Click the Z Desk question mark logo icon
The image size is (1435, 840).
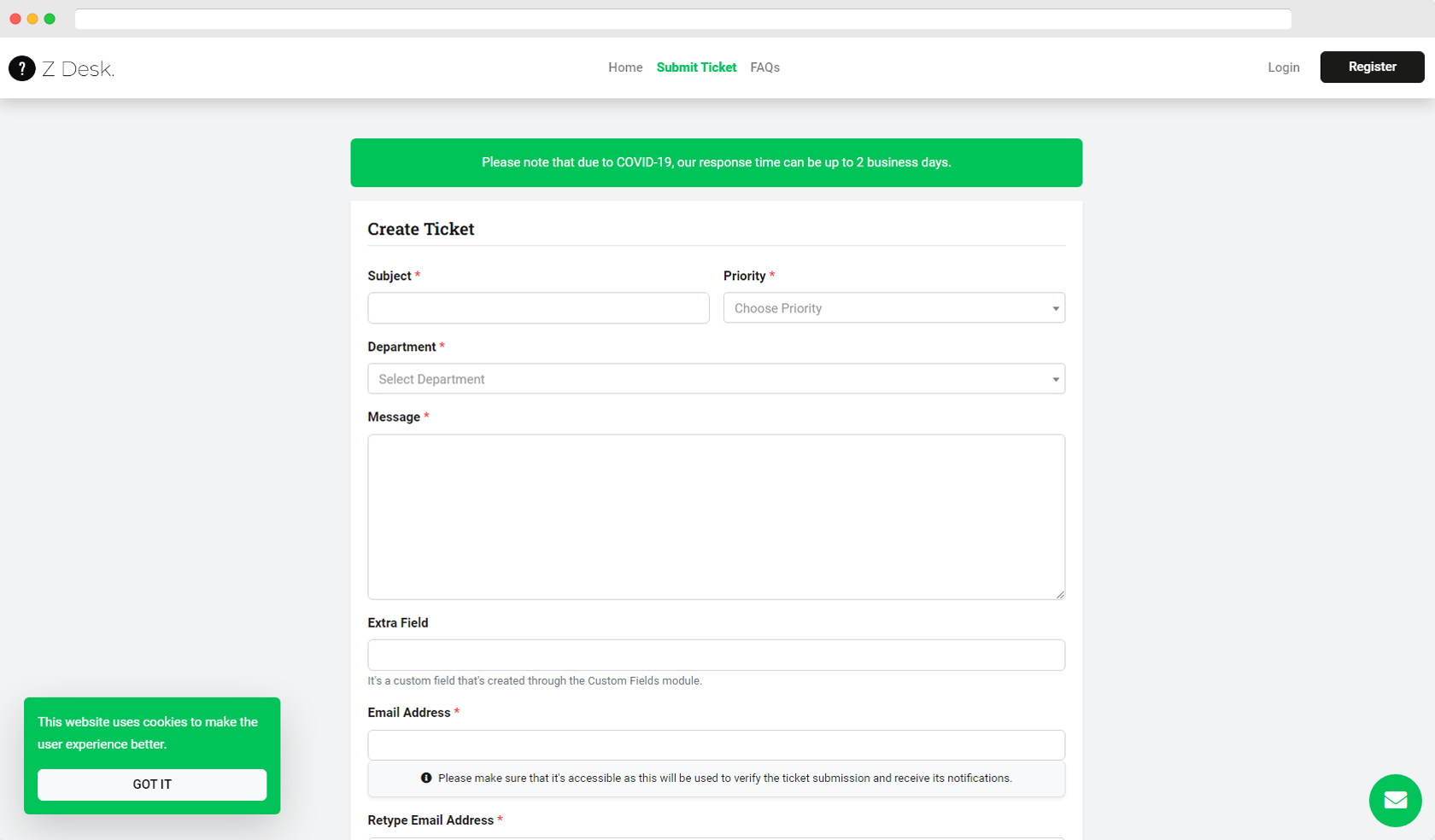(22, 68)
